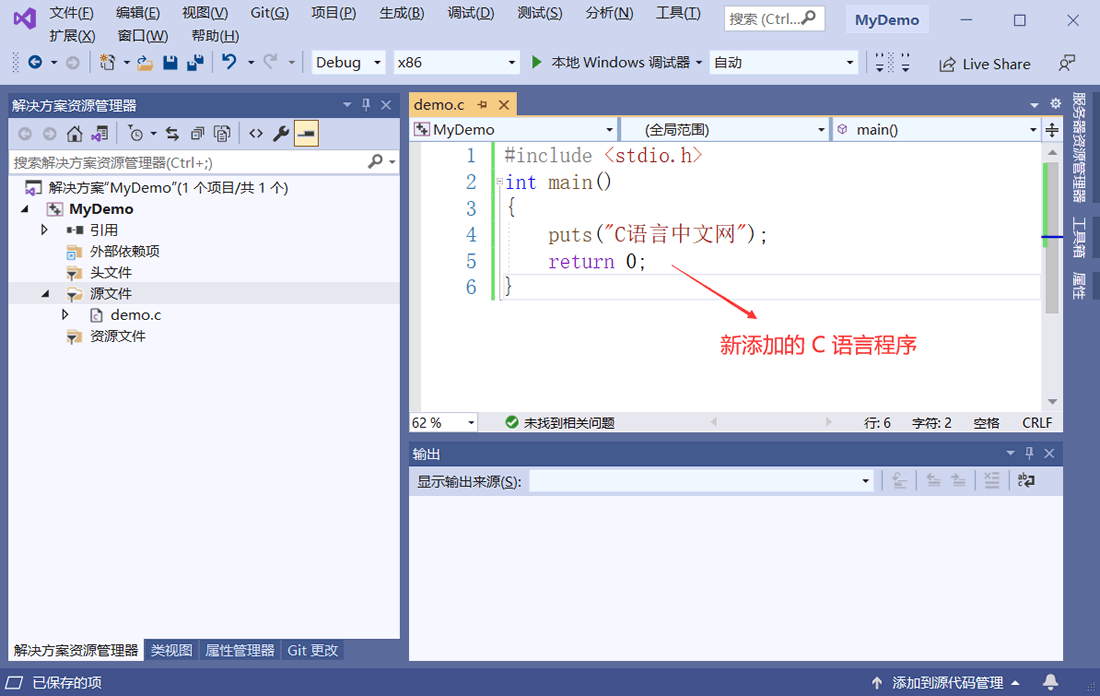Open the 文件(F) menu
The height and width of the screenshot is (696, 1100).
[x=71, y=13]
